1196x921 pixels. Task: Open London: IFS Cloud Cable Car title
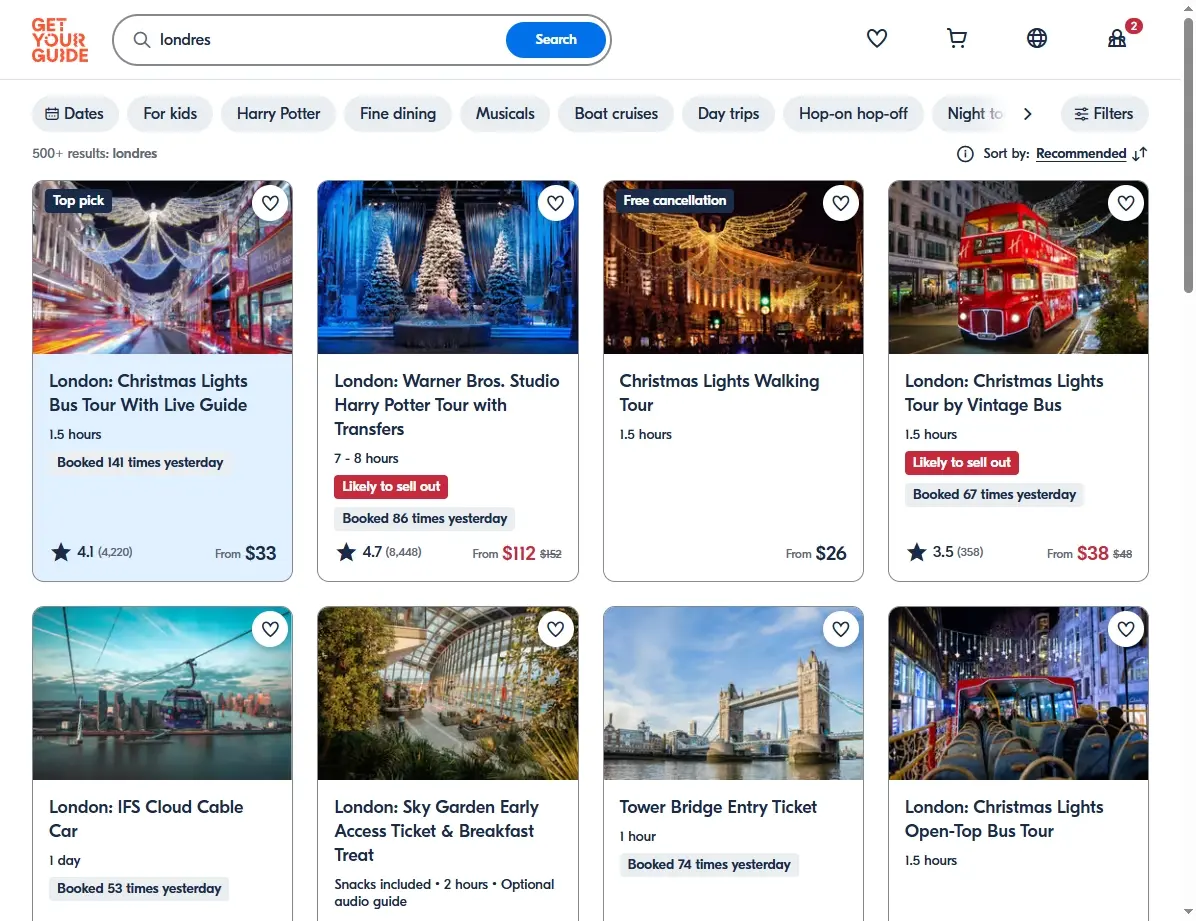pyautogui.click(x=146, y=819)
